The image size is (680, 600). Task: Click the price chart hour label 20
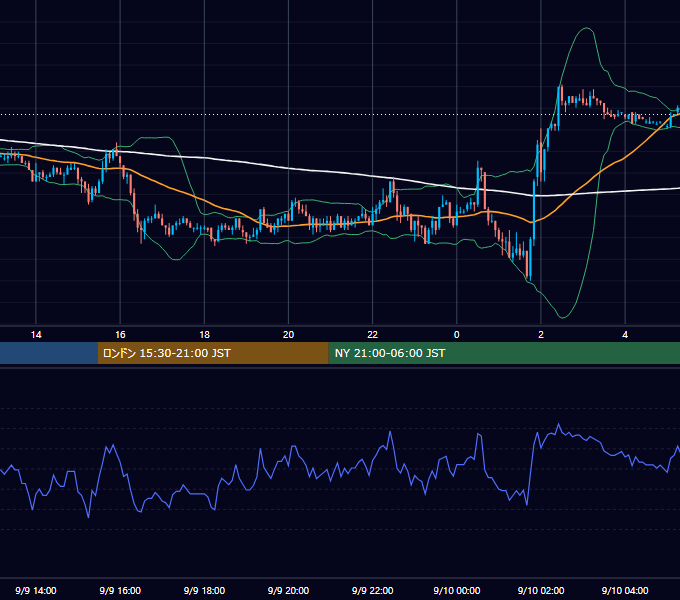pos(288,335)
